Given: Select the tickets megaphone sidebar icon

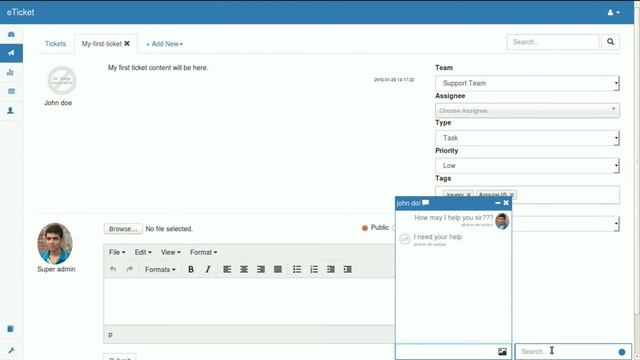Looking at the screenshot, I should click(11, 53).
